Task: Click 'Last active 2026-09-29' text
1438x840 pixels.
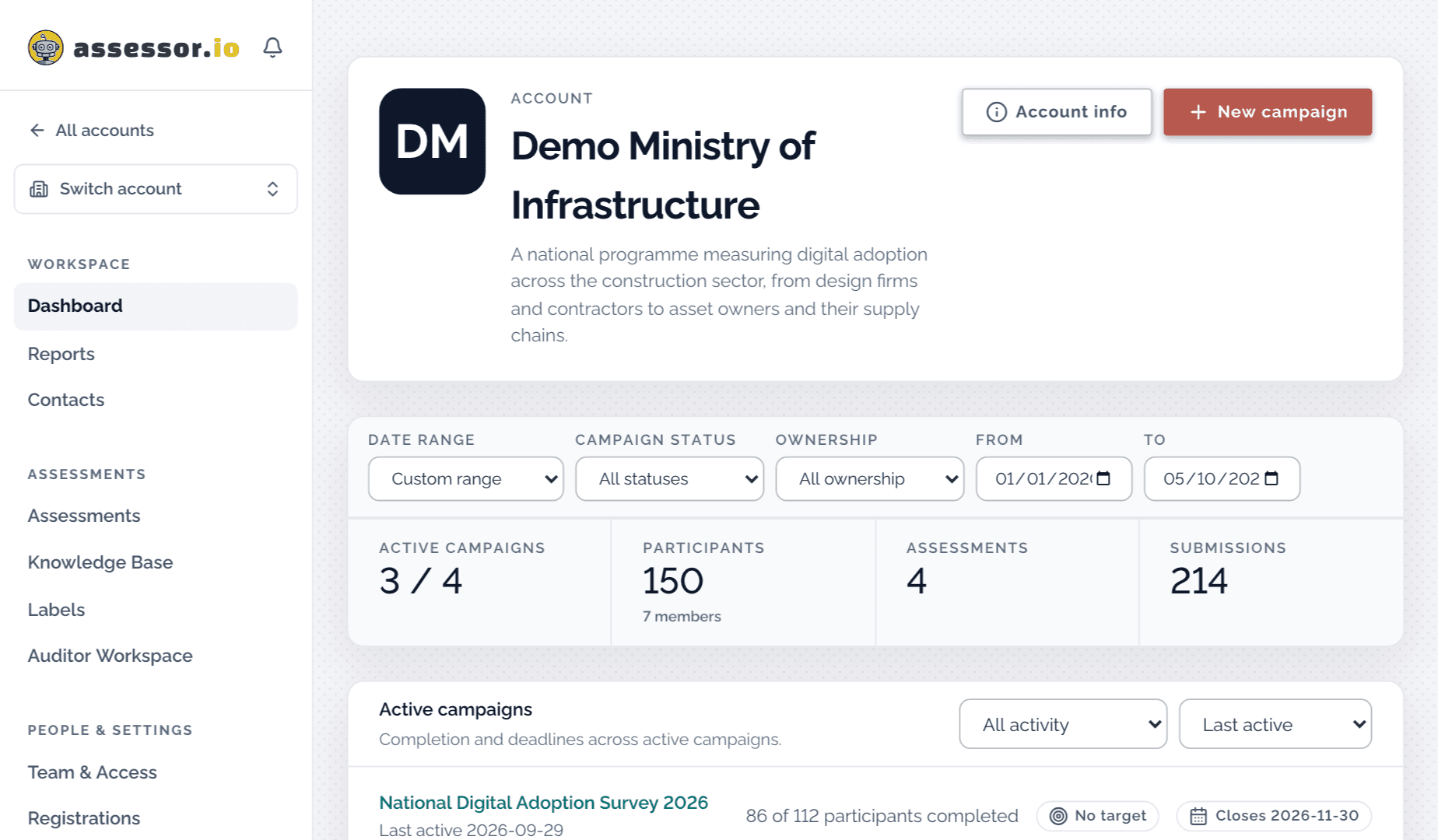Action: coord(471,830)
